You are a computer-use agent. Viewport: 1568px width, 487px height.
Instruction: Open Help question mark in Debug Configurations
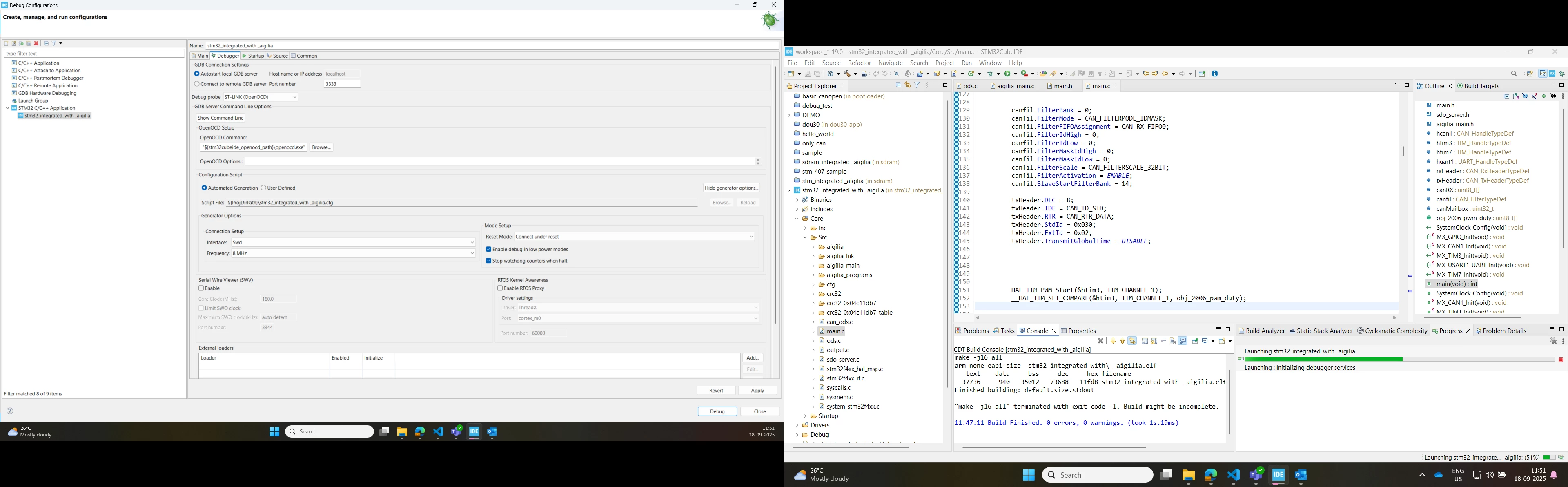pyautogui.click(x=10, y=411)
